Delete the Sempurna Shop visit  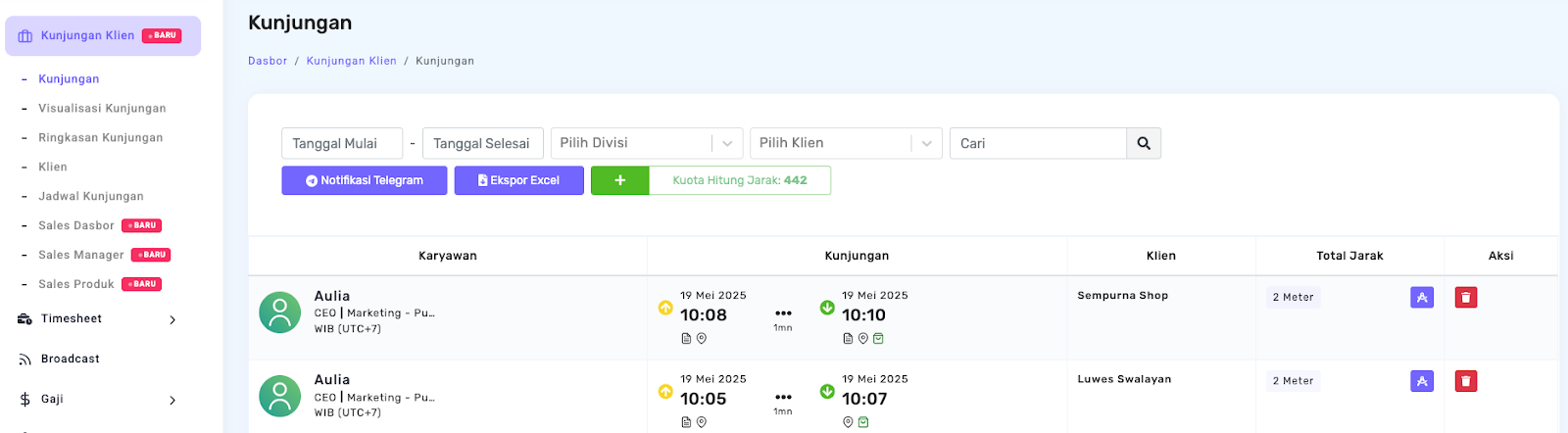(1465, 297)
